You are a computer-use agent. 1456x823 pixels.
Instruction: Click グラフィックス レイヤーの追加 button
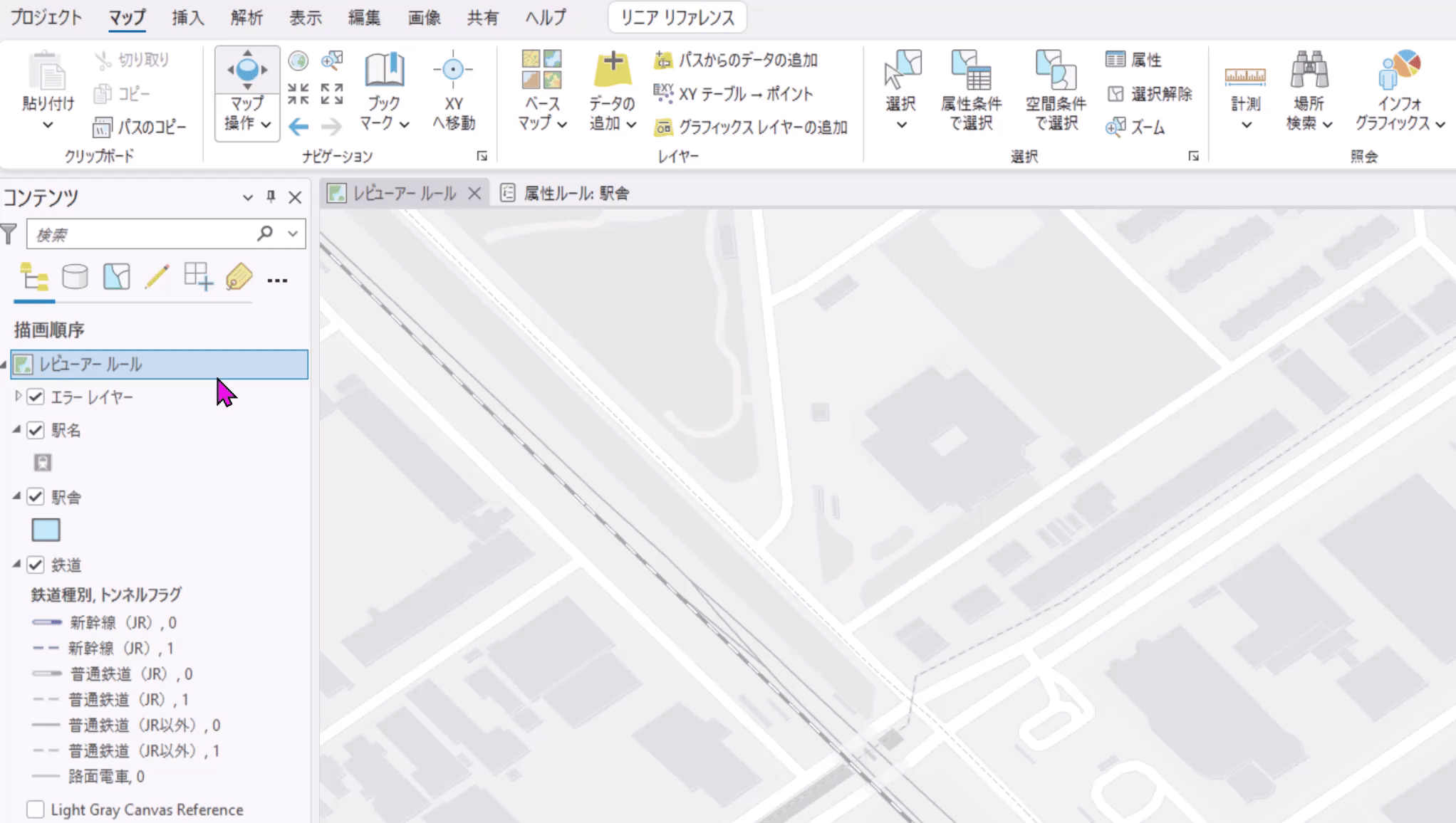click(x=751, y=127)
